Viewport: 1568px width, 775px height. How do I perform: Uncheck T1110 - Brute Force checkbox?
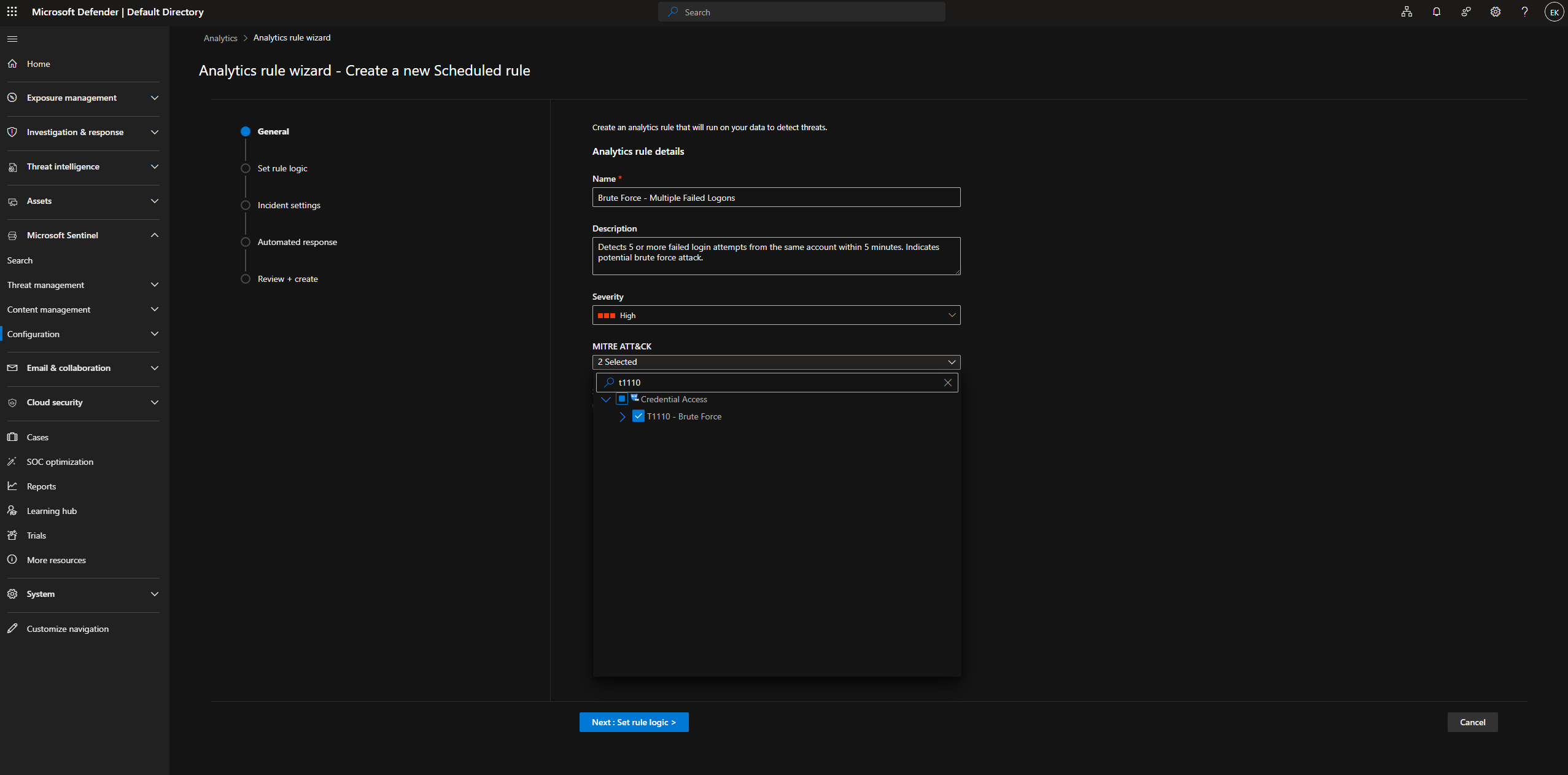pos(638,416)
